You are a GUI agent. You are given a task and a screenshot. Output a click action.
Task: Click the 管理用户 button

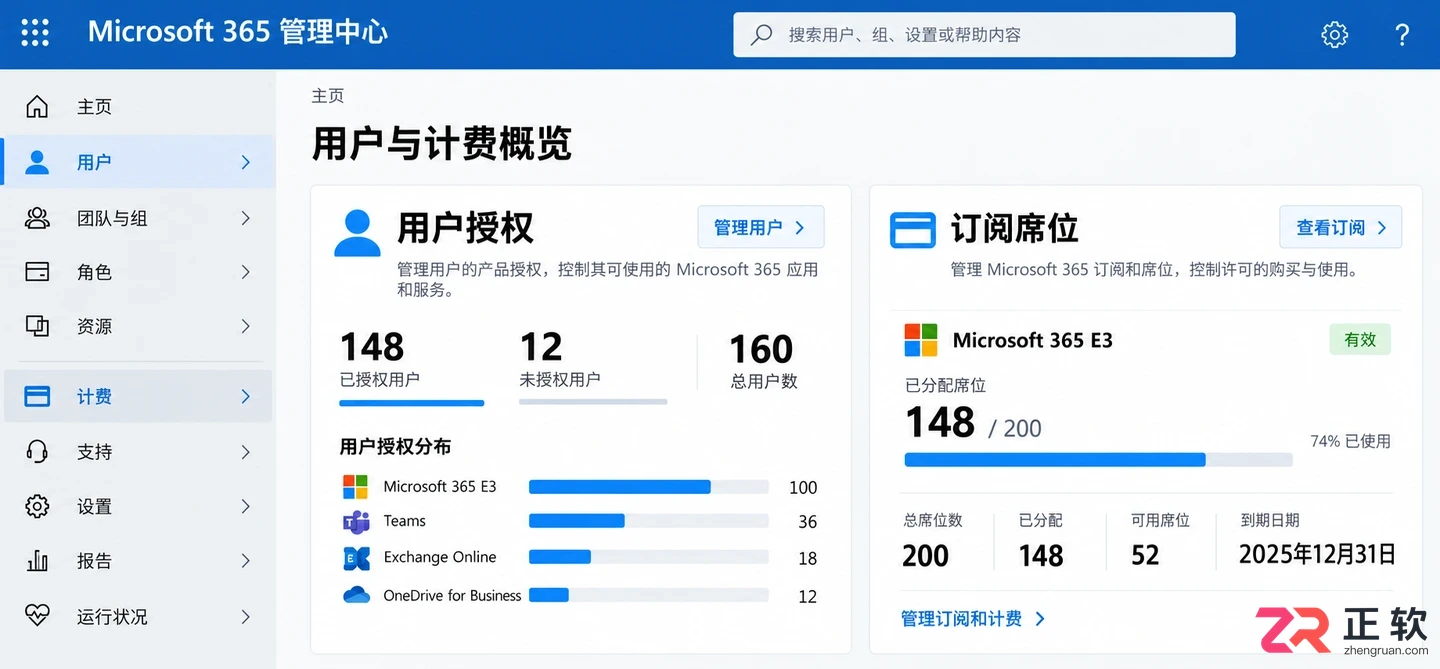tap(760, 227)
